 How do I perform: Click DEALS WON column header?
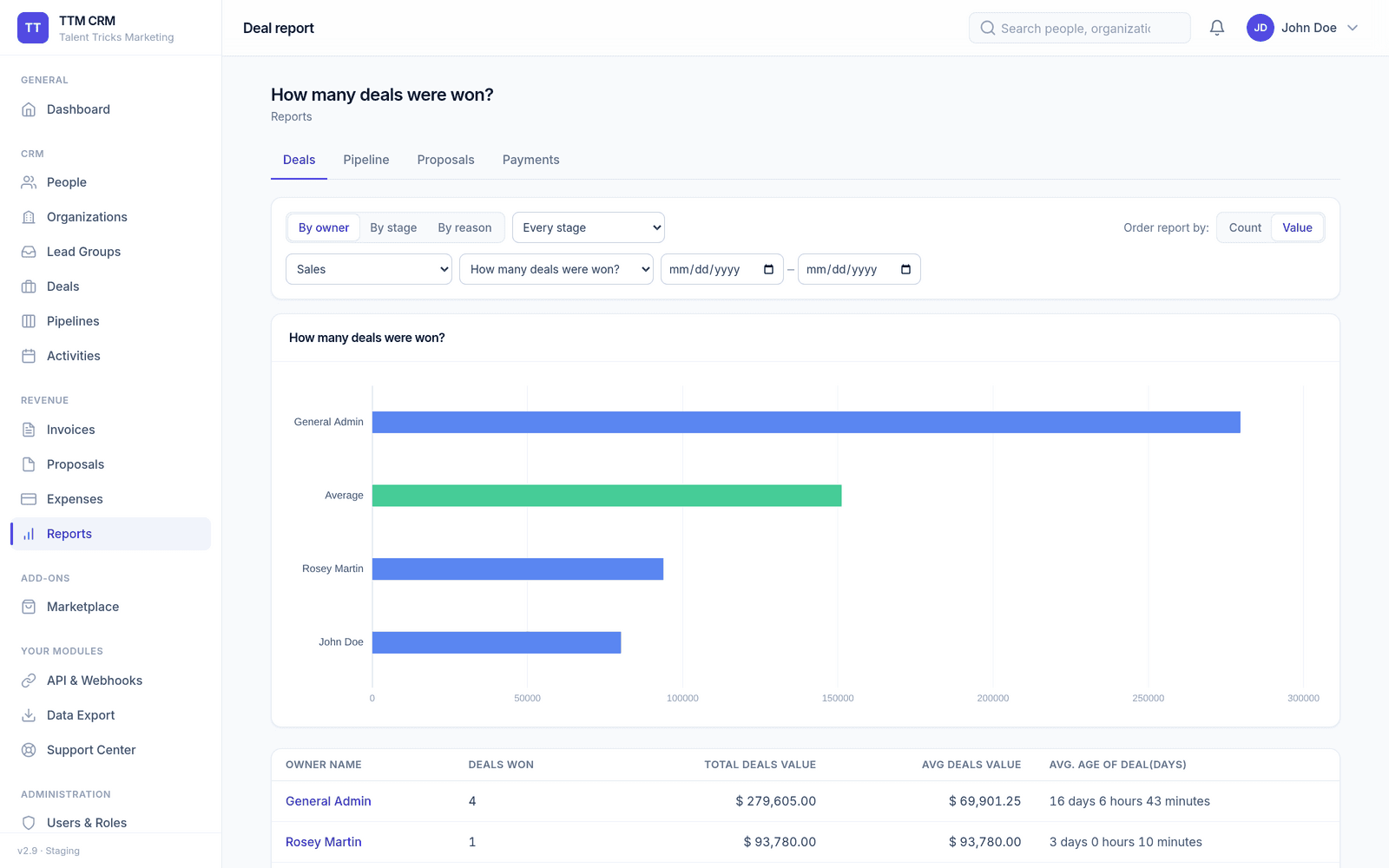[501, 765]
